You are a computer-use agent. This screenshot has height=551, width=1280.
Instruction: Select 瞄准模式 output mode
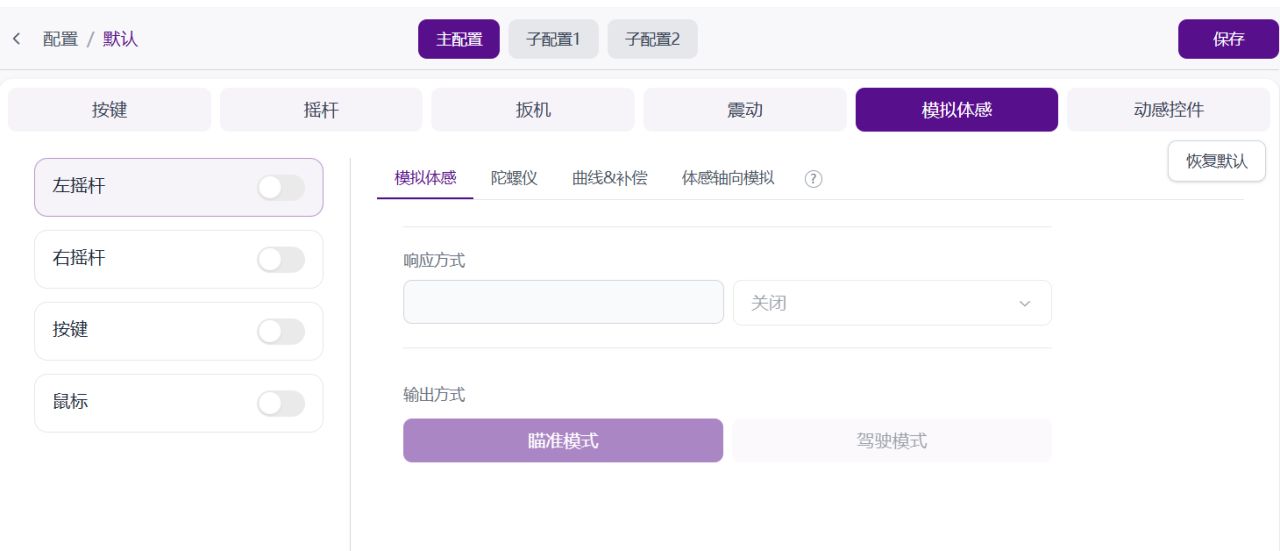tap(563, 440)
